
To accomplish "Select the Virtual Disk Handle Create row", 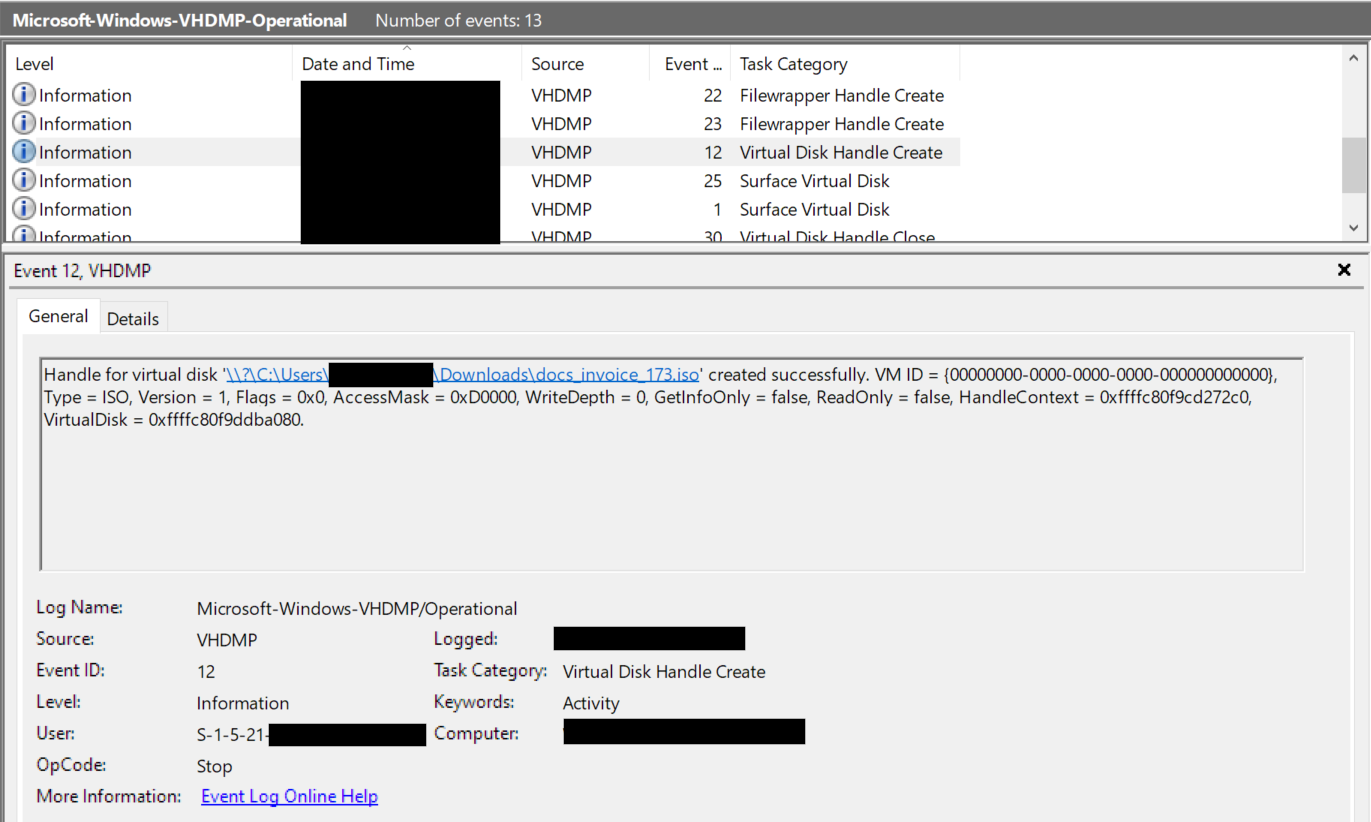I will (482, 152).
